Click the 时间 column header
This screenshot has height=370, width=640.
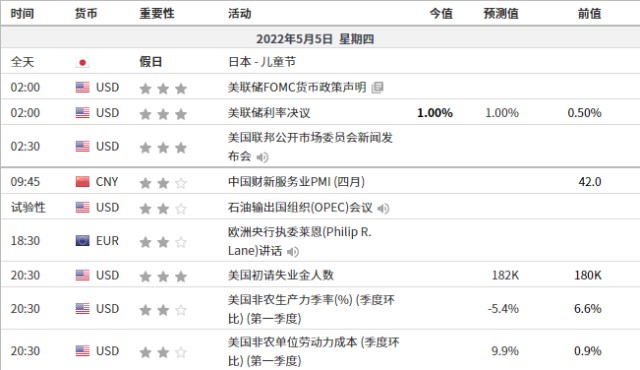(22, 13)
